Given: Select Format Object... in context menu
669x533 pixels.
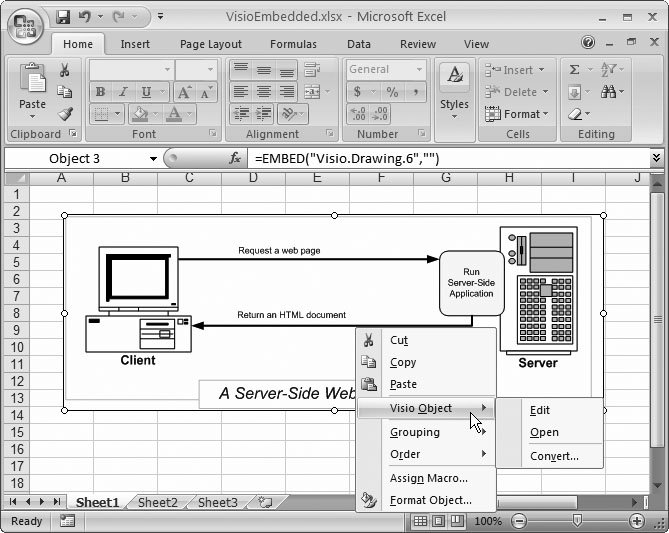Looking at the screenshot, I should click(x=430, y=500).
